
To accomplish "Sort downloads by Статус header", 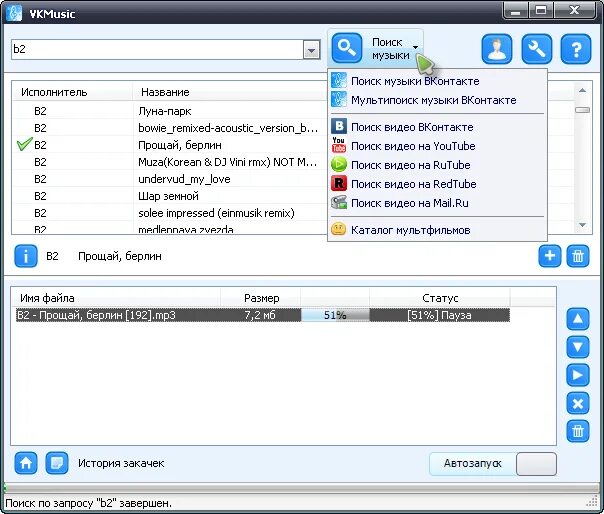I will 440,298.
